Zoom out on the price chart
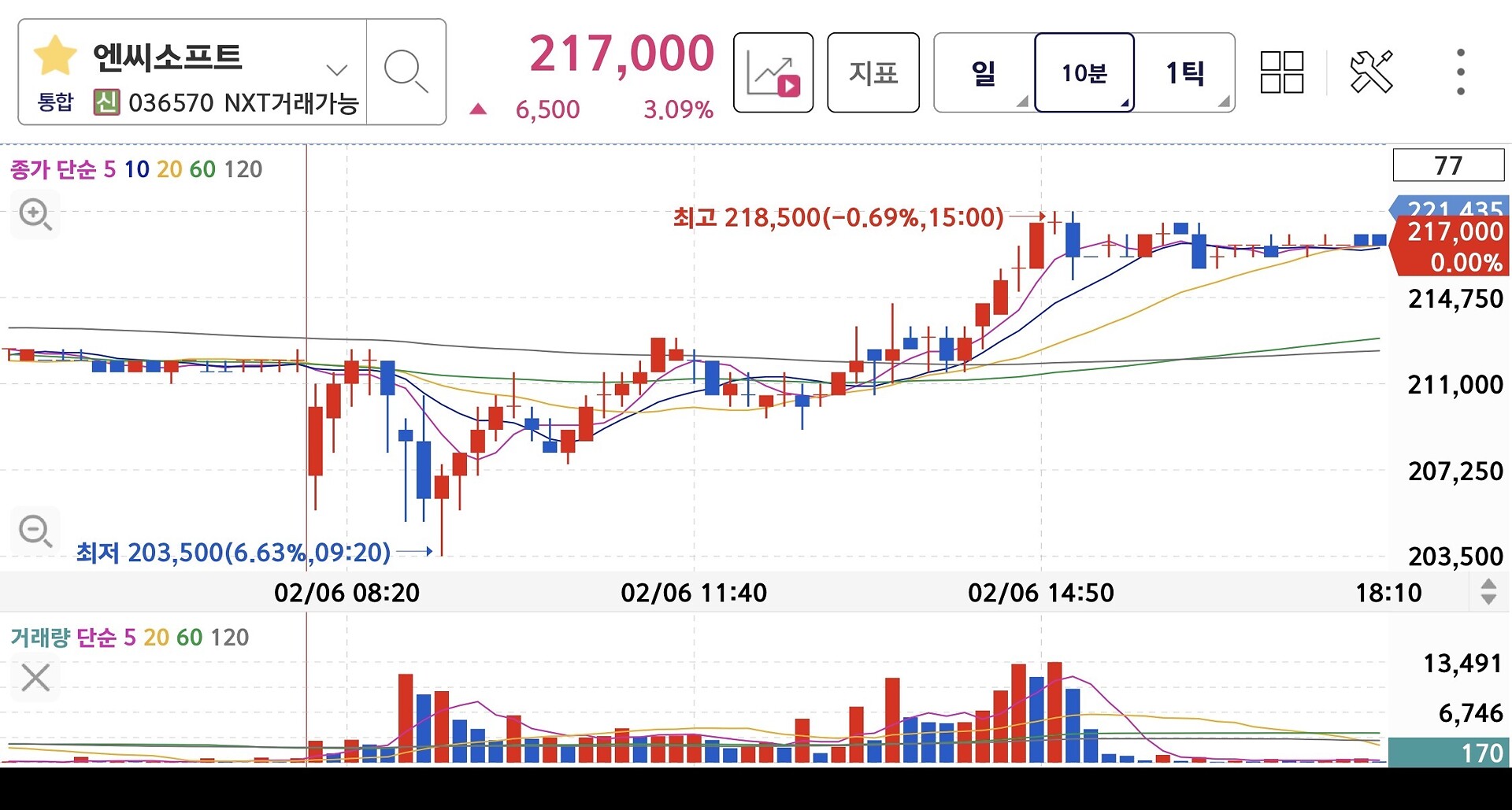The image size is (1512, 810). tap(35, 531)
